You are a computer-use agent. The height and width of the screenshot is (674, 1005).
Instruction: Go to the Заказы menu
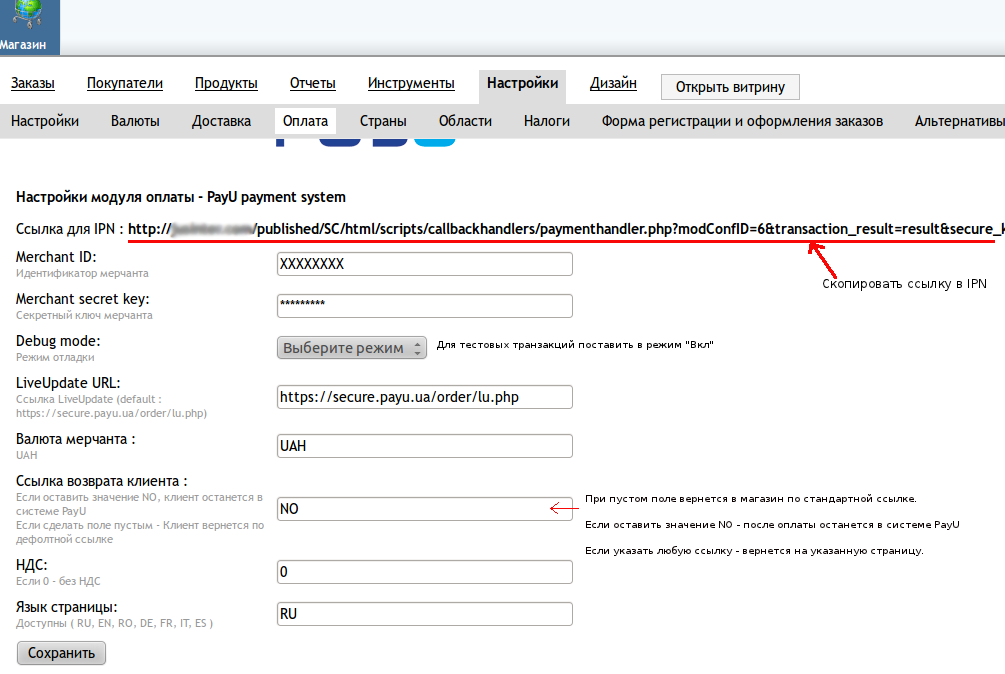33,83
